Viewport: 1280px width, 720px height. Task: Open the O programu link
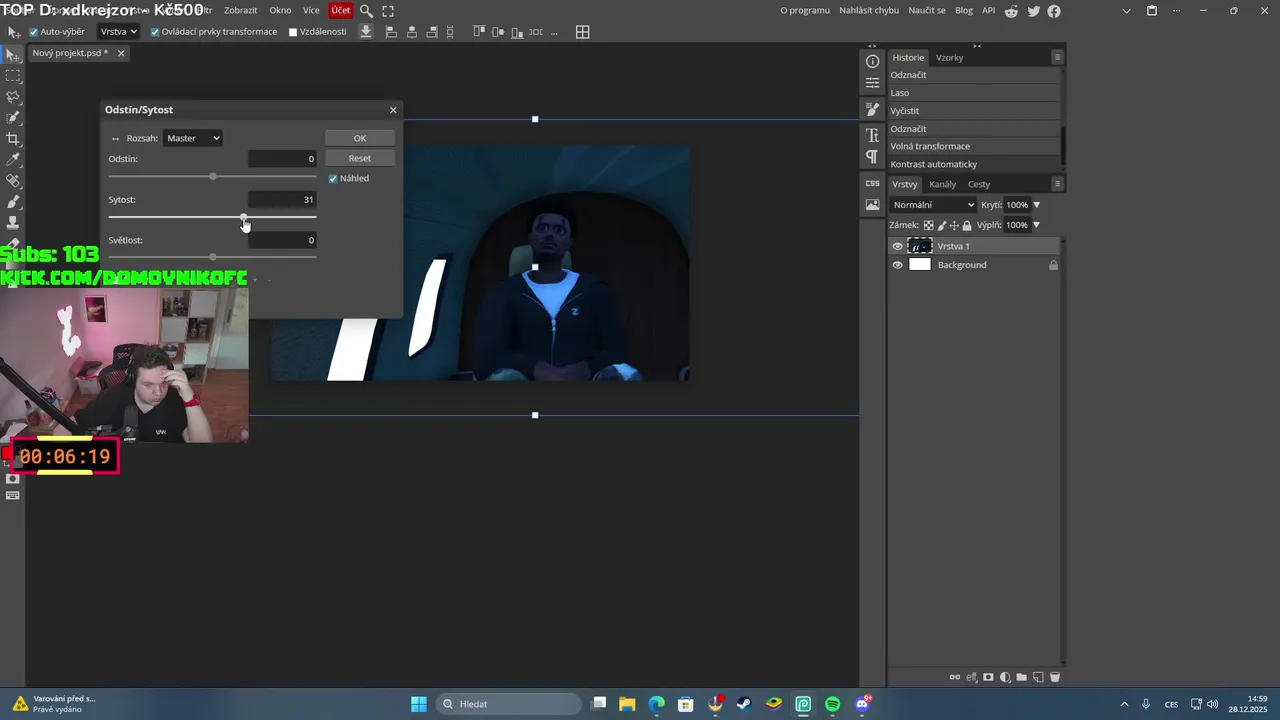(805, 11)
